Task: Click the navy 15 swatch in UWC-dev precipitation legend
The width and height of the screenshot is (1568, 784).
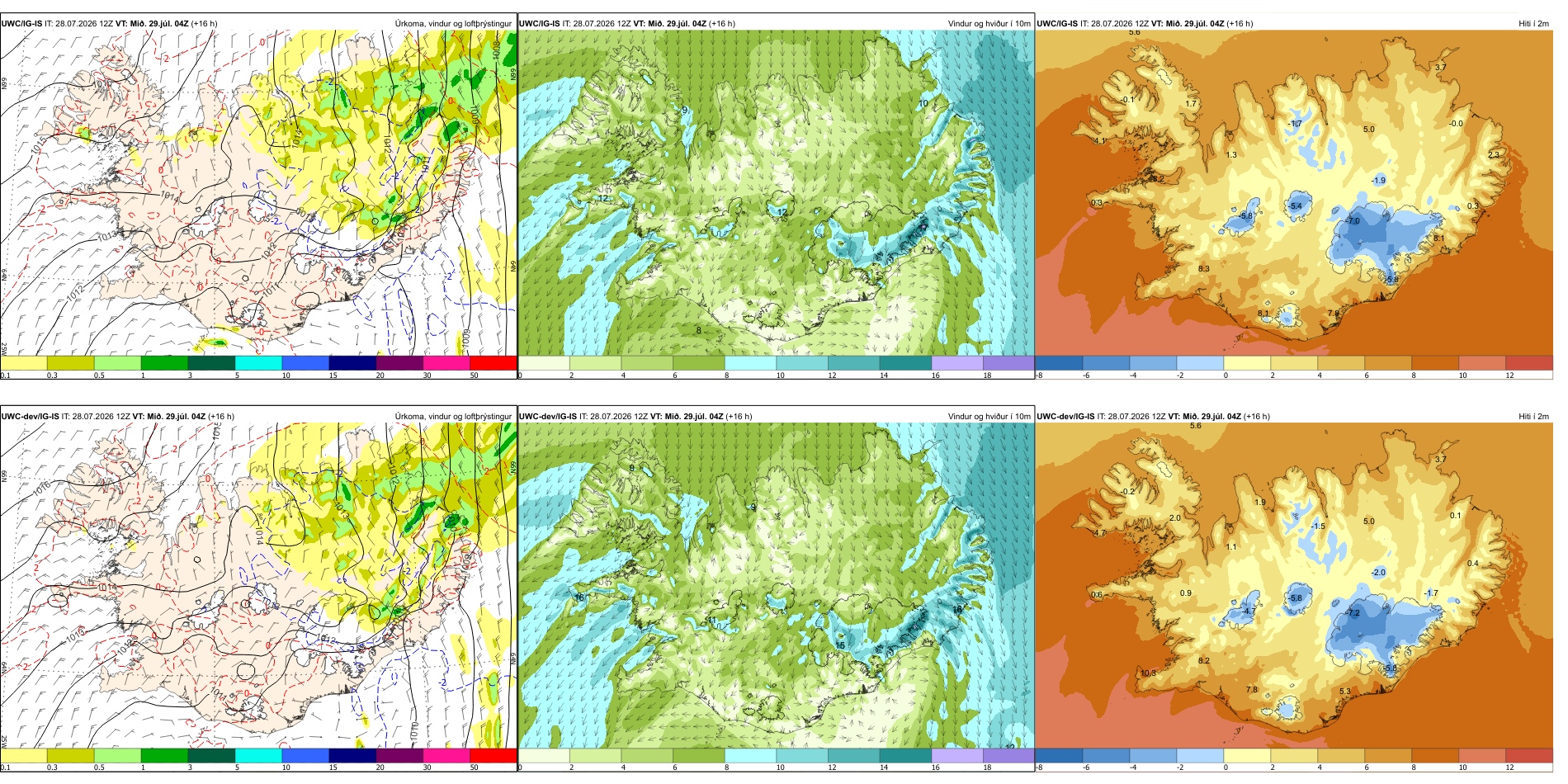Action: click(x=352, y=755)
